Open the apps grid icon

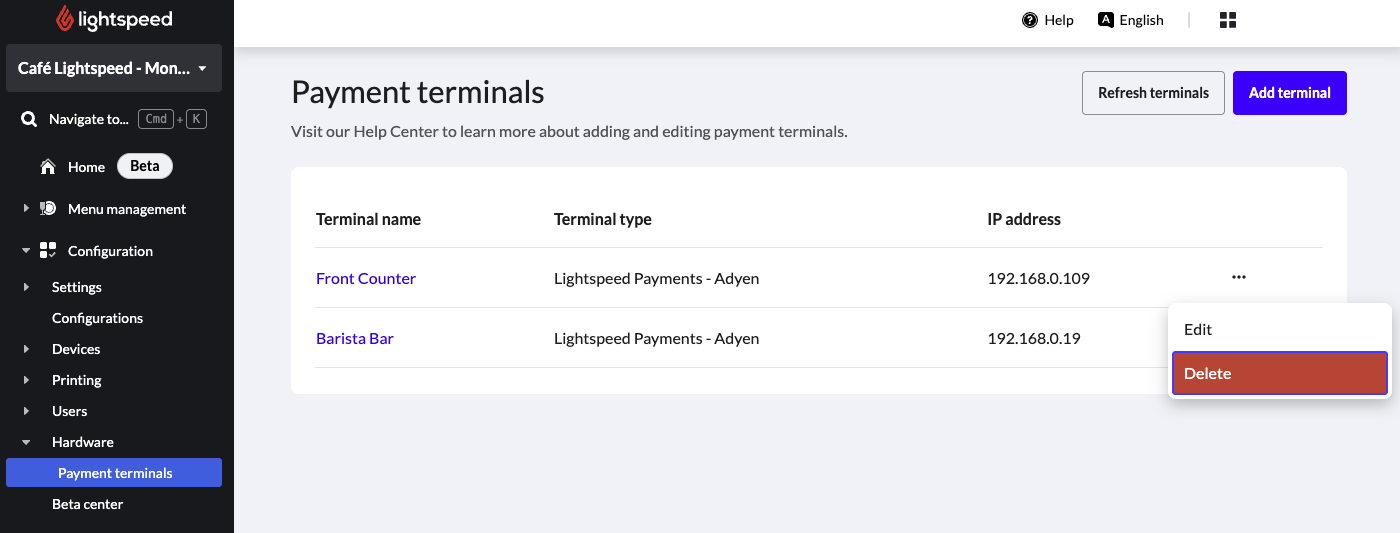[1228, 20]
